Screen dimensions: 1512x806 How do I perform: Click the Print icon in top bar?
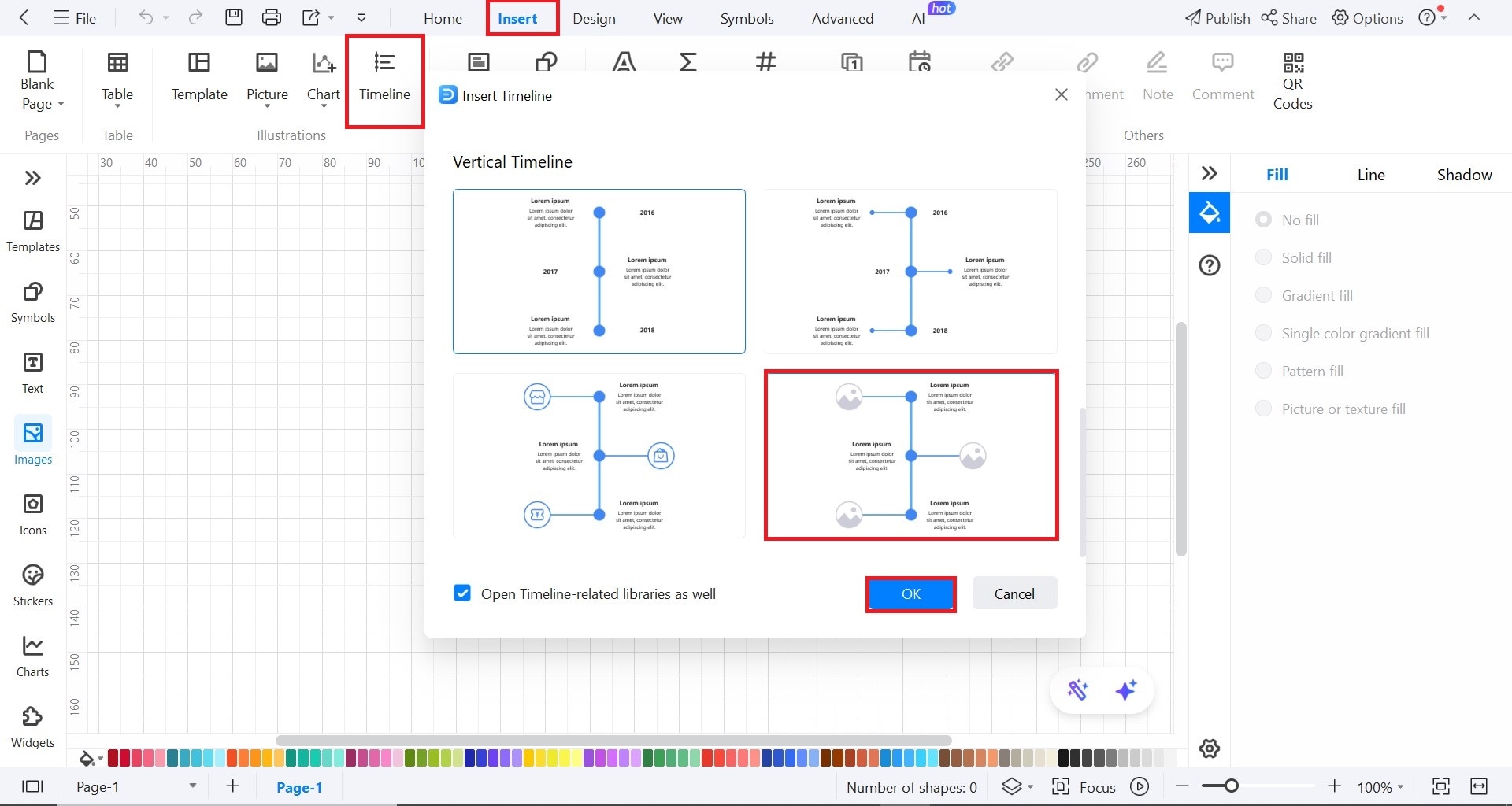pos(272,17)
